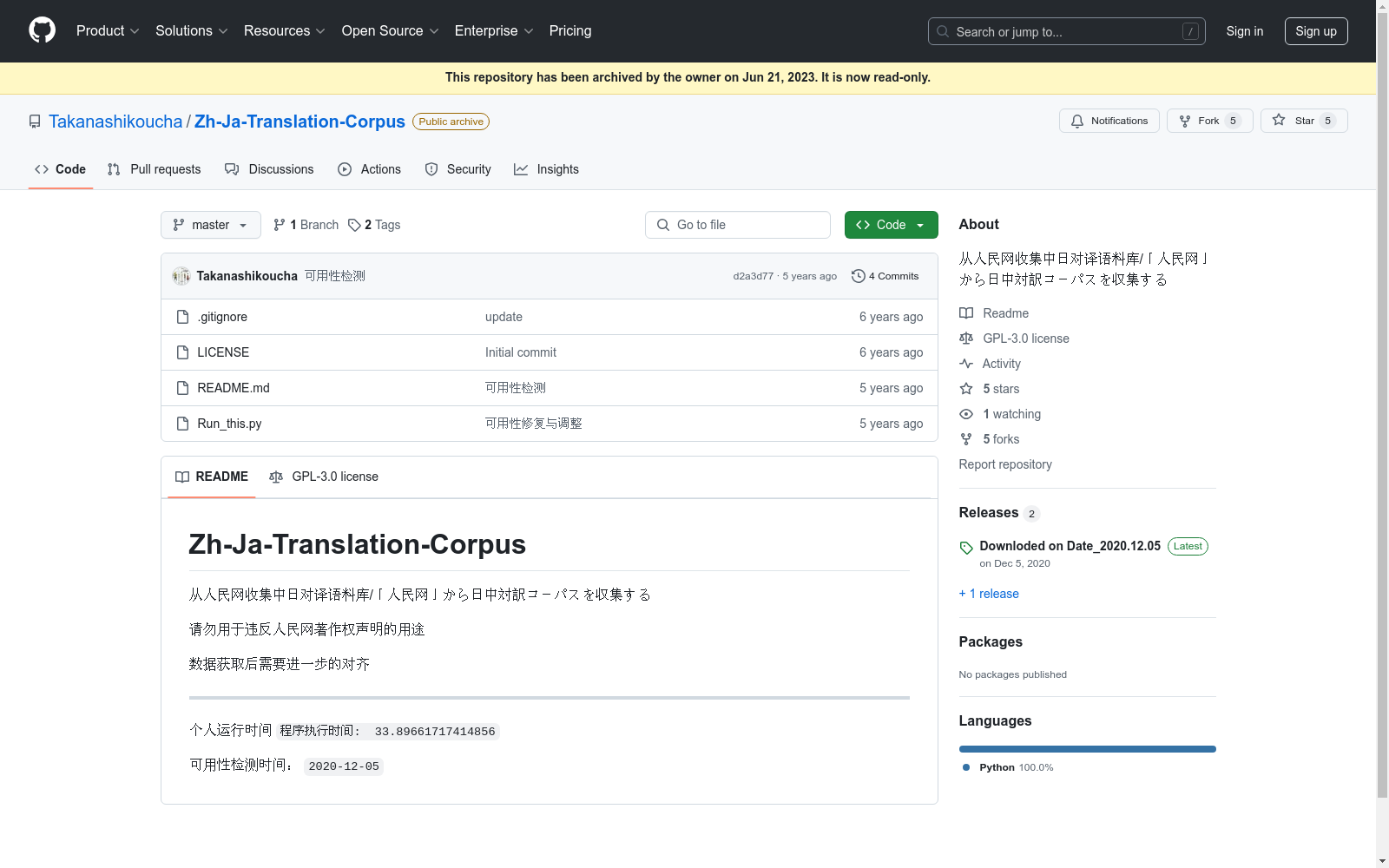Open the GitHub home logo
The height and width of the screenshot is (868, 1389).
coord(42,30)
